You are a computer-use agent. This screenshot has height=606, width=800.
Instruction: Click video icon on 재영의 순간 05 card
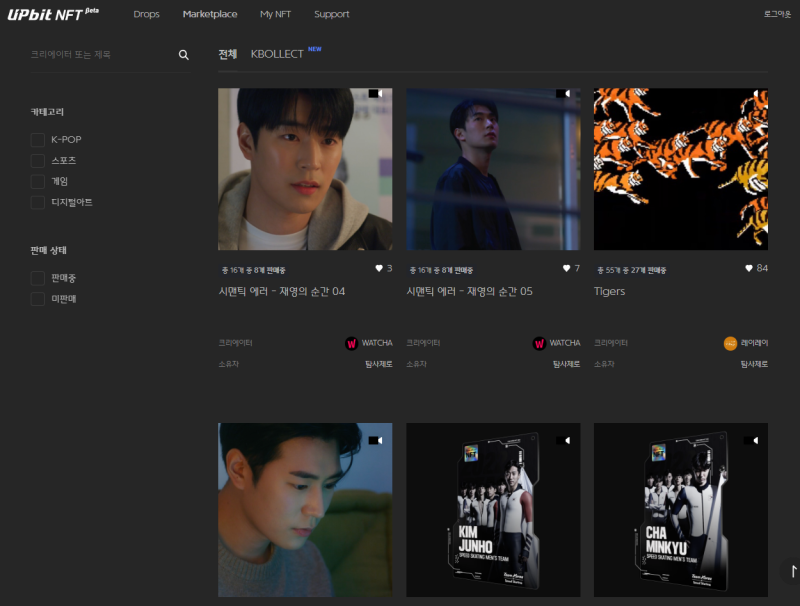tap(563, 93)
